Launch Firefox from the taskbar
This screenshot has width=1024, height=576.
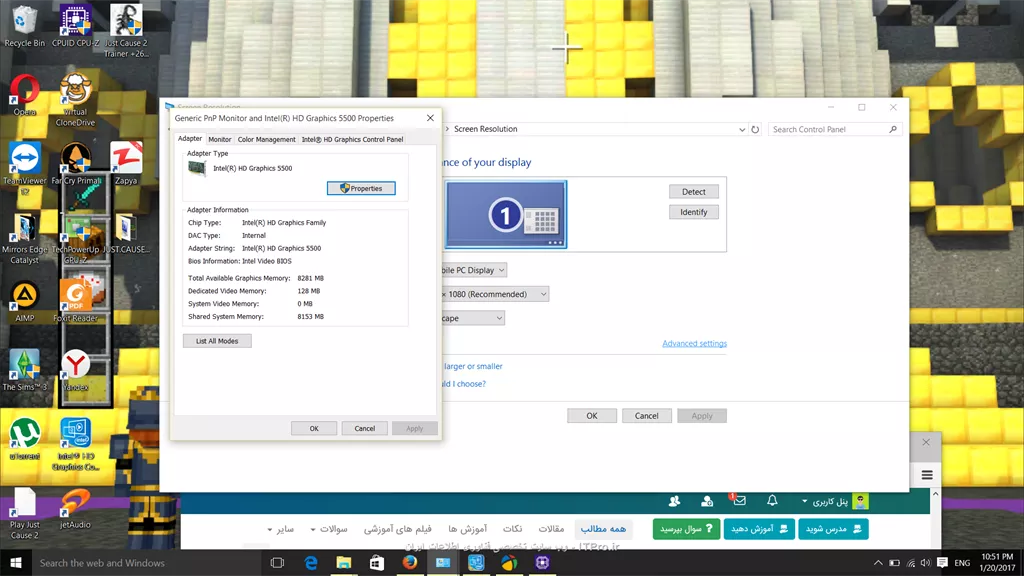409,562
